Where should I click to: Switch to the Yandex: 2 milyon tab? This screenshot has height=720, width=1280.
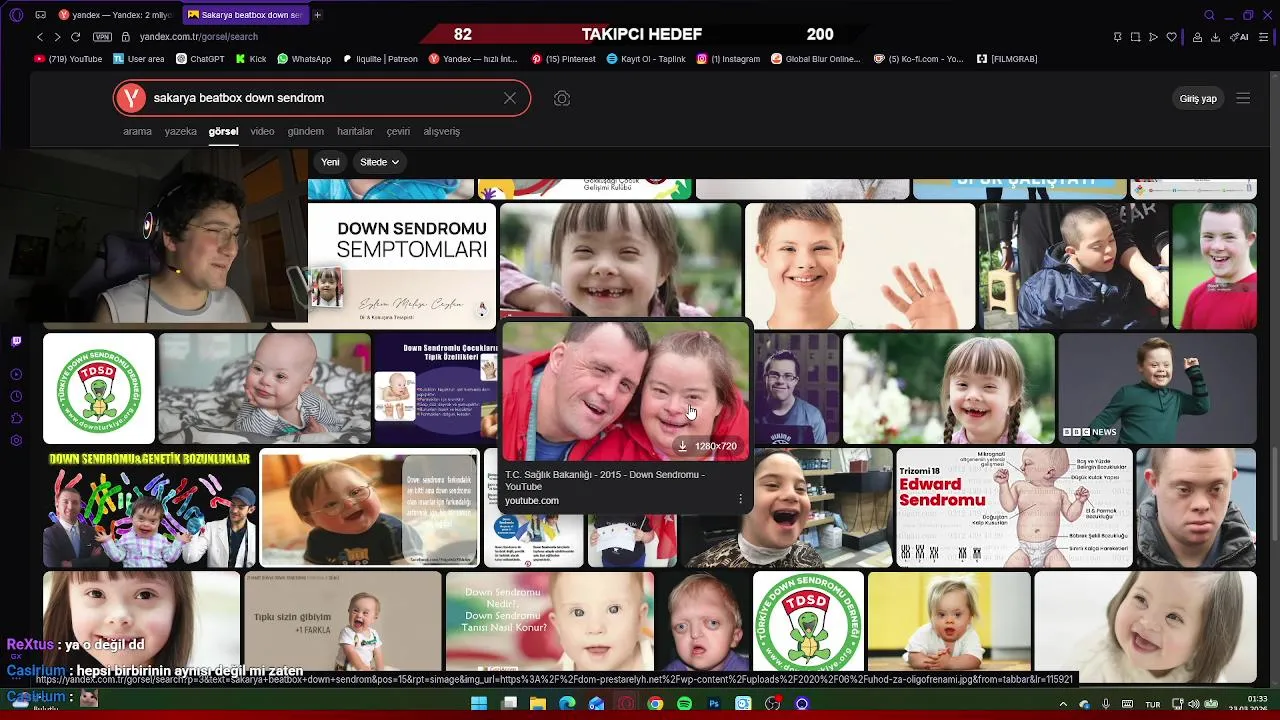(114, 15)
